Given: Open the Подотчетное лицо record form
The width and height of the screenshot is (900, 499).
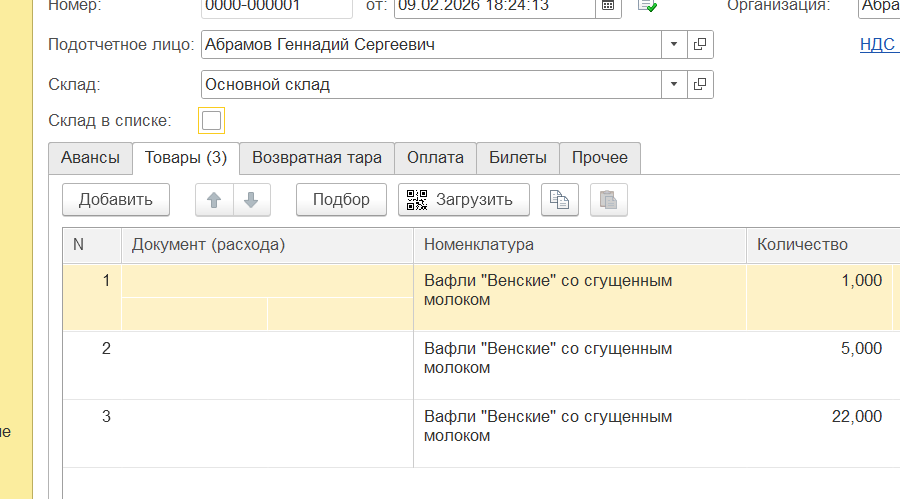Looking at the screenshot, I should (700, 45).
